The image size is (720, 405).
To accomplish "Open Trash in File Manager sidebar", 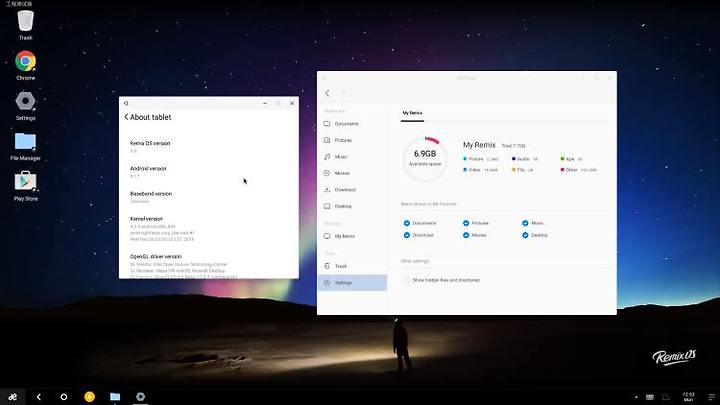I will coord(352,266).
